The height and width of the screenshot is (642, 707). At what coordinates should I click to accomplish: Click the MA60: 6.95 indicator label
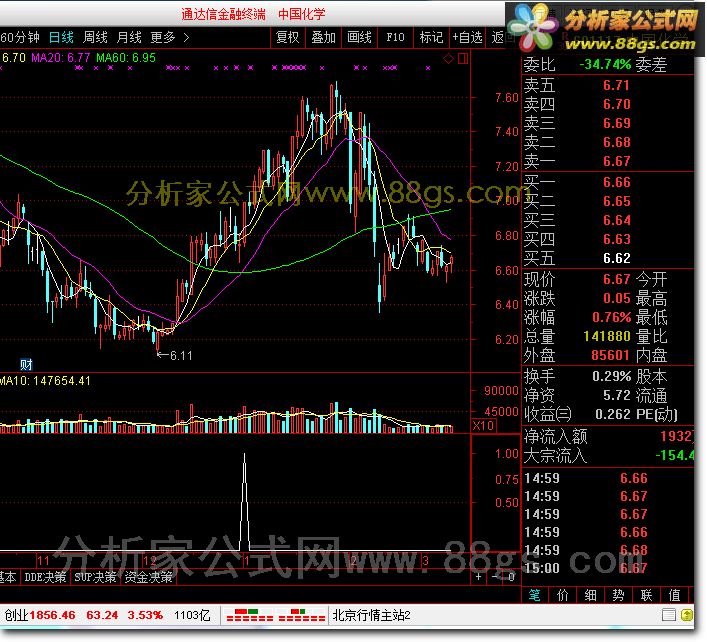coord(126,58)
